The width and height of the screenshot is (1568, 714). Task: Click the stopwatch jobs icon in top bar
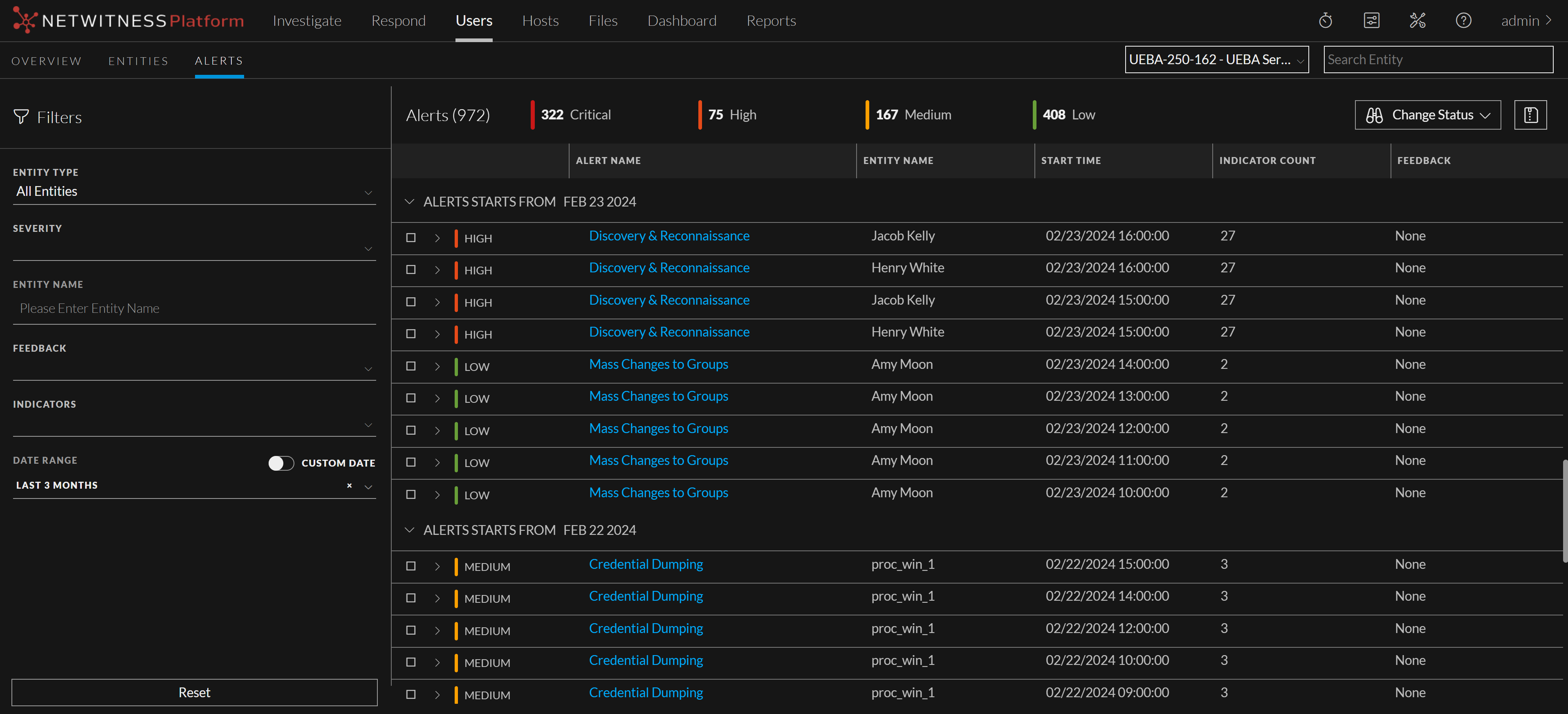1325,21
